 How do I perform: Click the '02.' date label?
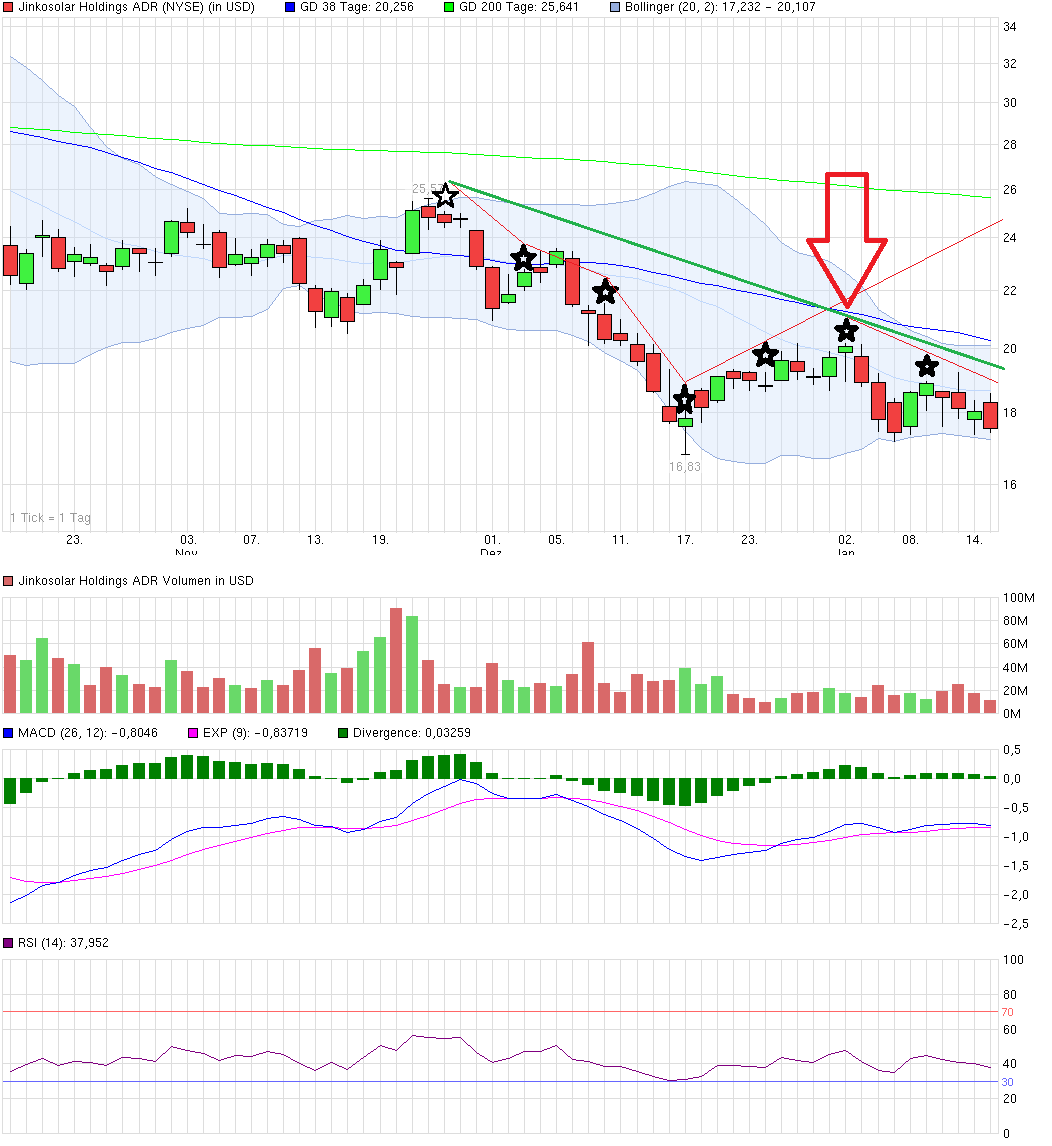tap(846, 540)
